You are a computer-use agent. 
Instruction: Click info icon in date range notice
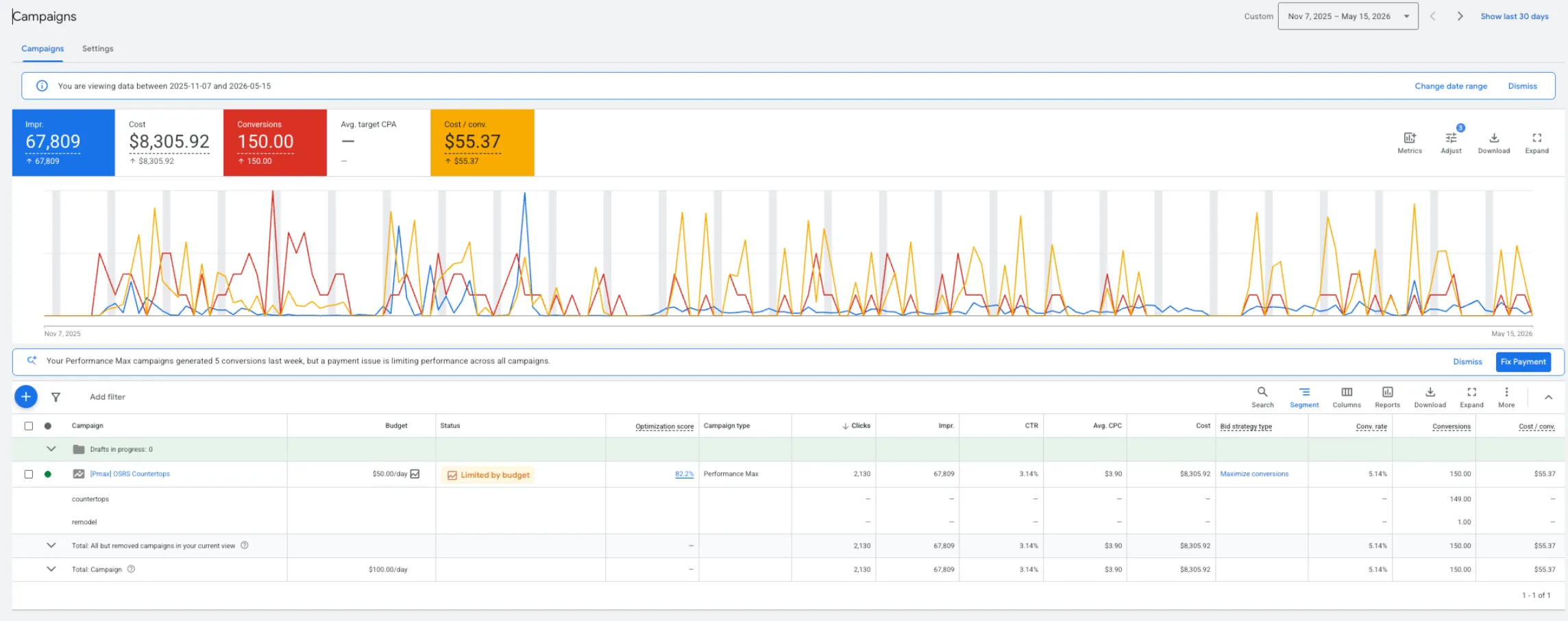(42, 86)
